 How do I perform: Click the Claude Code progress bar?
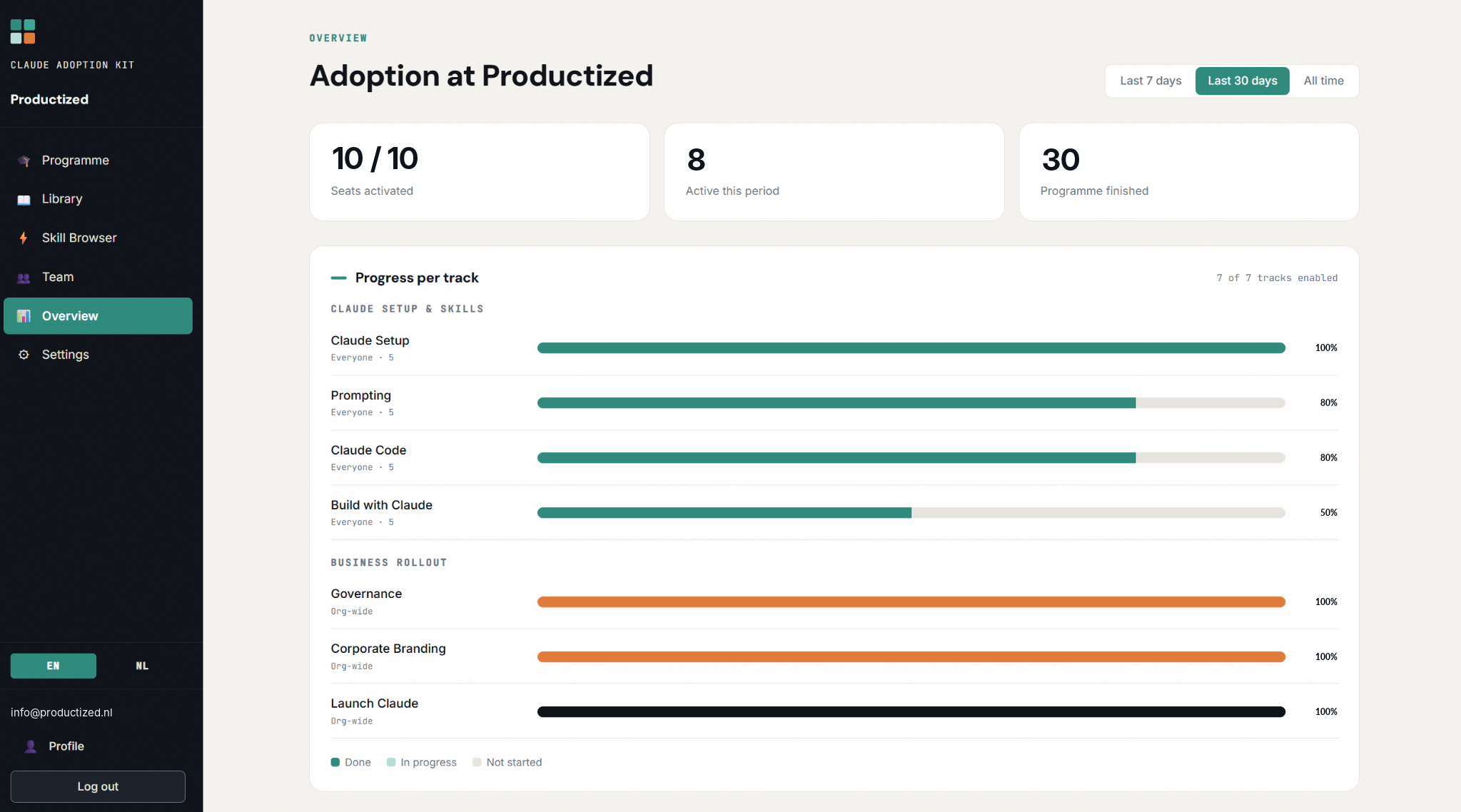pyautogui.click(x=911, y=458)
